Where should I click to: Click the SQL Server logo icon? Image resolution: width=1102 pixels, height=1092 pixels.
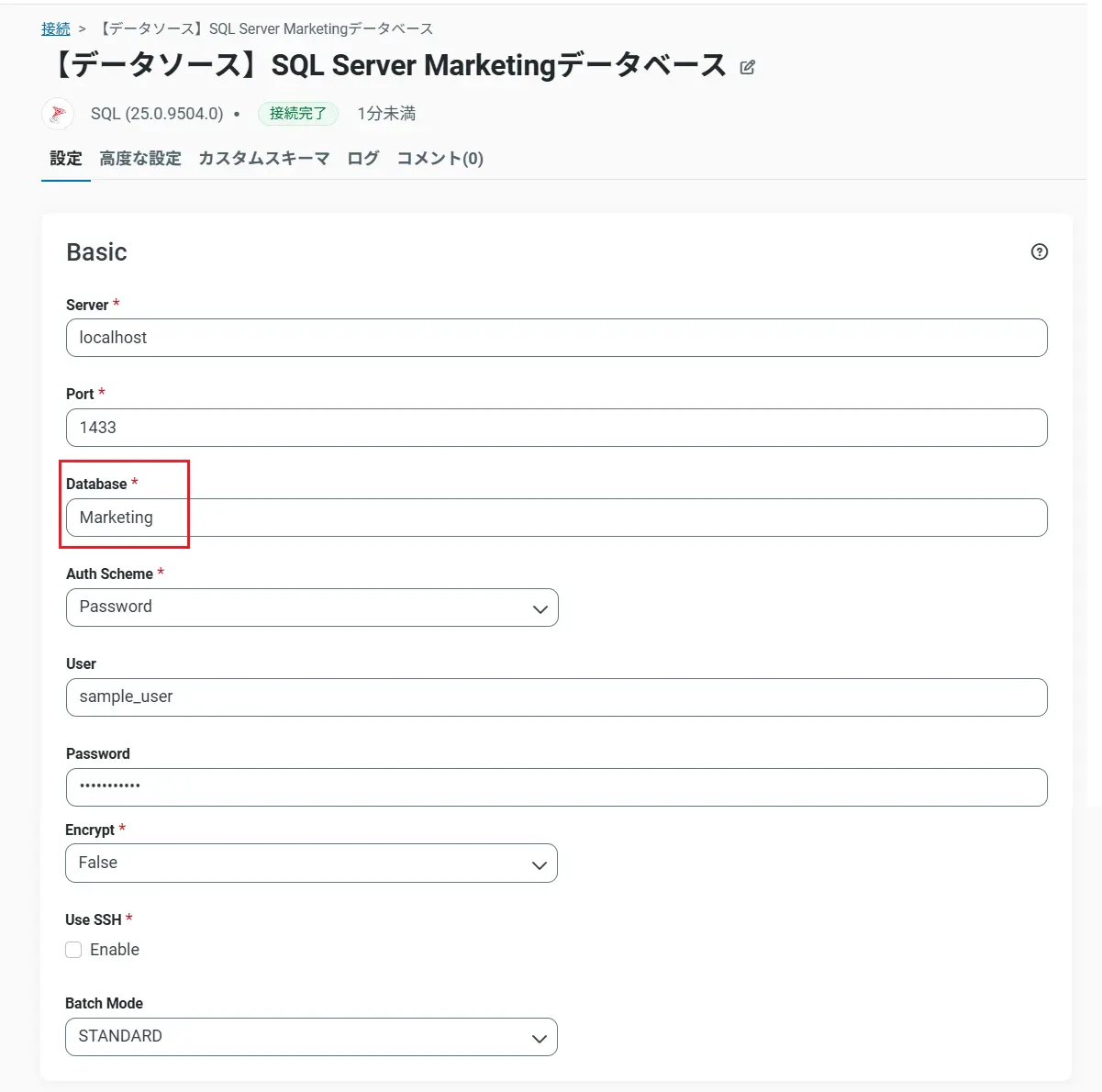click(58, 114)
